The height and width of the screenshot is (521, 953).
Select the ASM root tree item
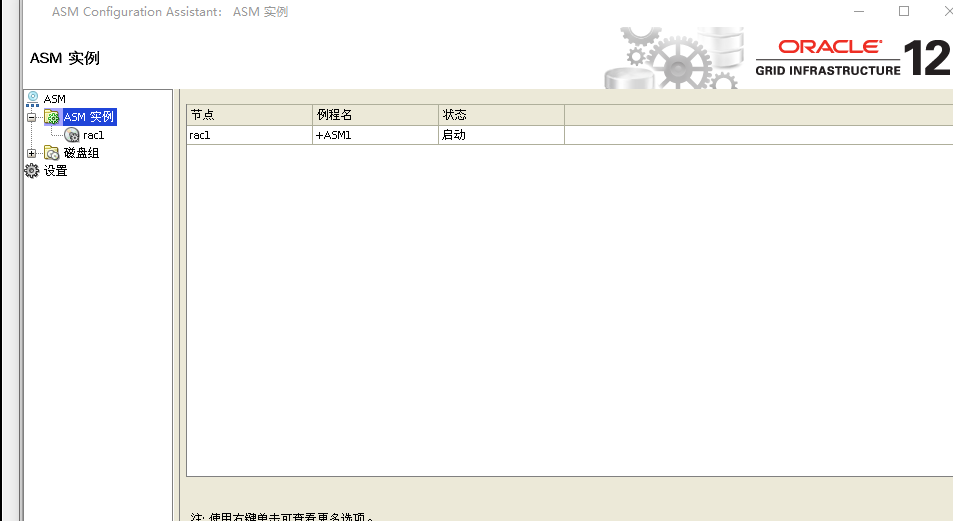coord(55,98)
